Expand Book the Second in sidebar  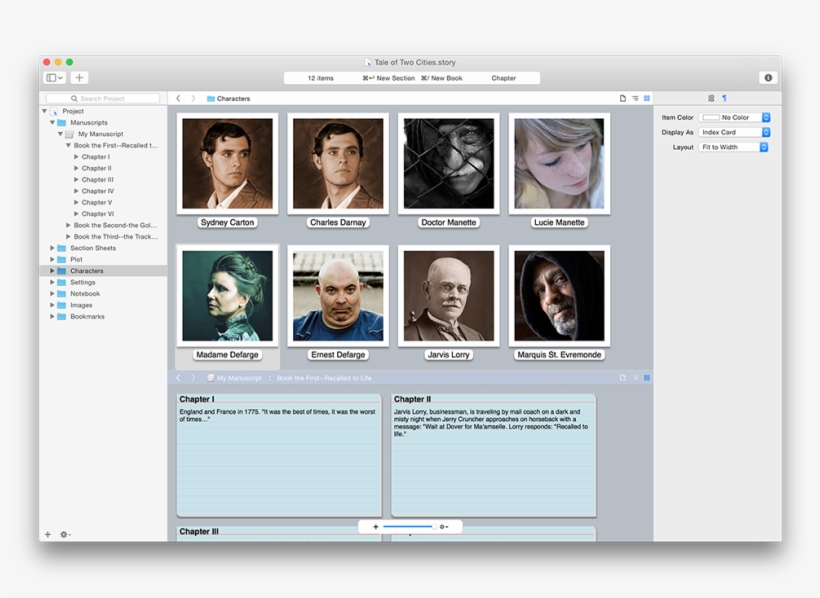pyautogui.click(x=68, y=225)
